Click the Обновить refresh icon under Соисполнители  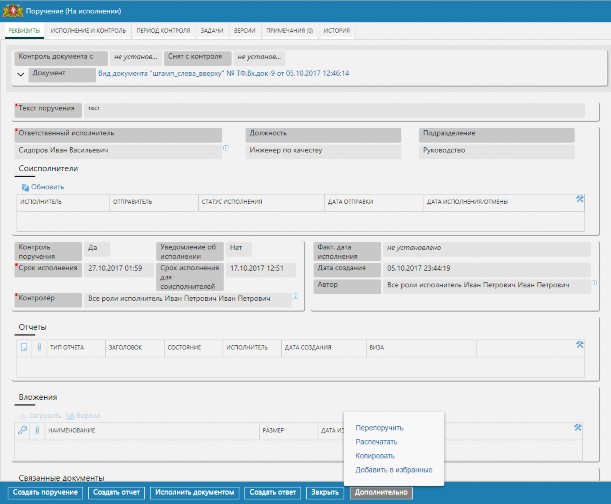pyautogui.click(x=25, y=187)
